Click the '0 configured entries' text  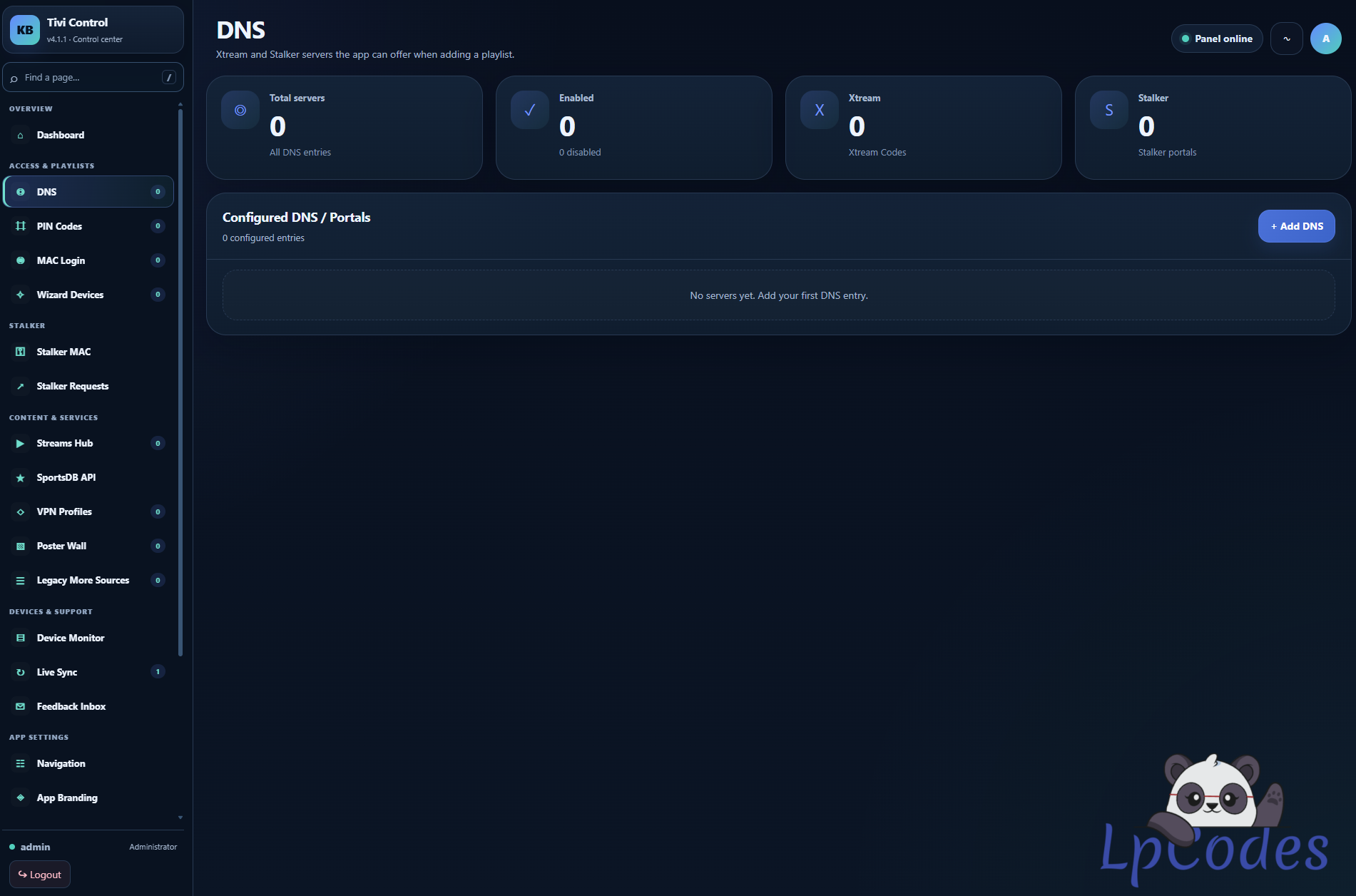pos(263,238)
